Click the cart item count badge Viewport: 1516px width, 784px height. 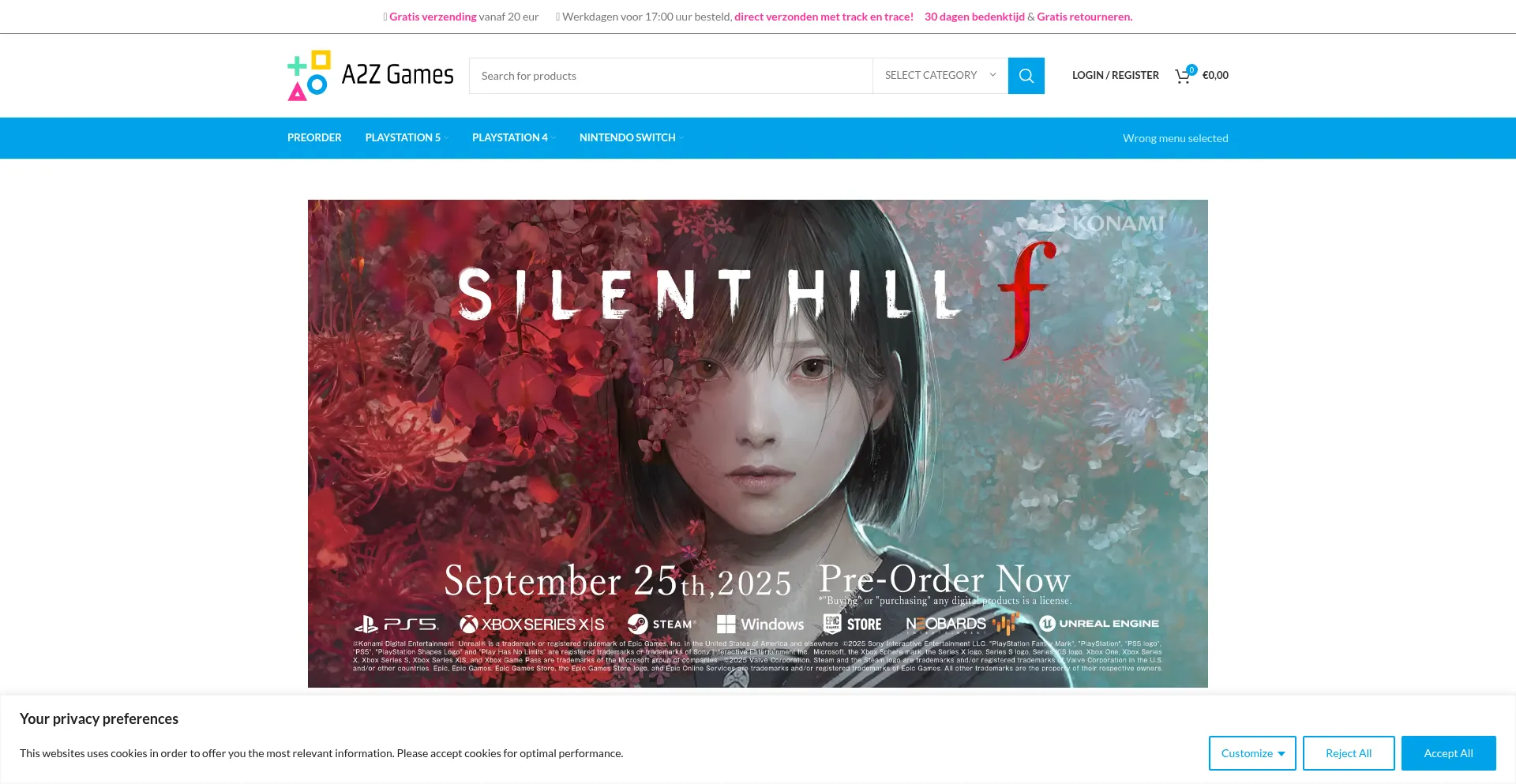[x=1191, y=69]
